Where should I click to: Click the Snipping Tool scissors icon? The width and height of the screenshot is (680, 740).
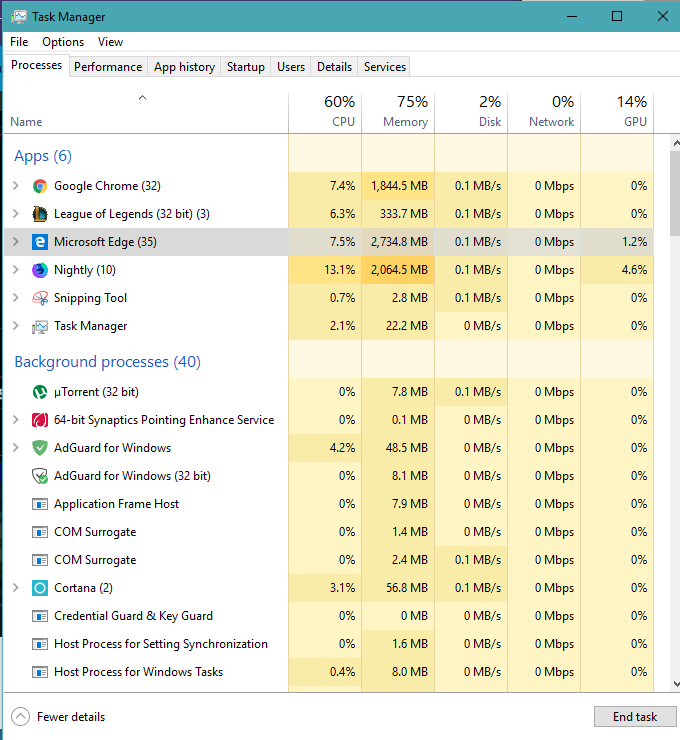coord(40,298)
